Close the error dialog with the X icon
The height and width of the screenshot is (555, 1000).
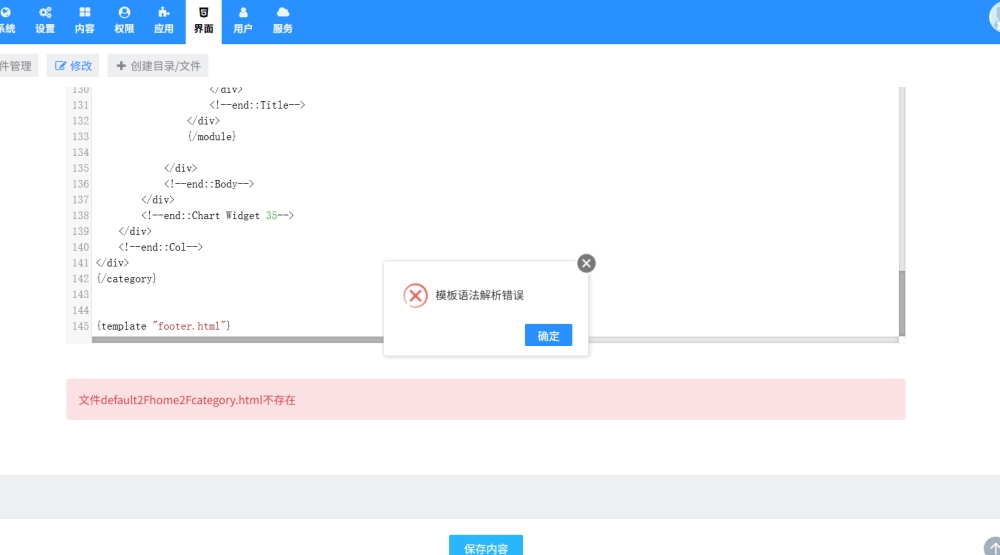pyautogui.click(x=586, y=263)
